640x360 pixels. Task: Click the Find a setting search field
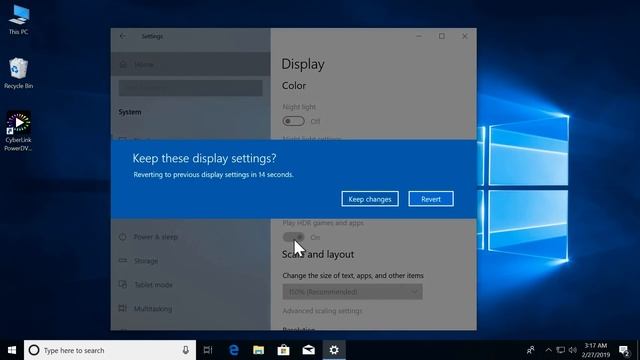click(190, 88)
